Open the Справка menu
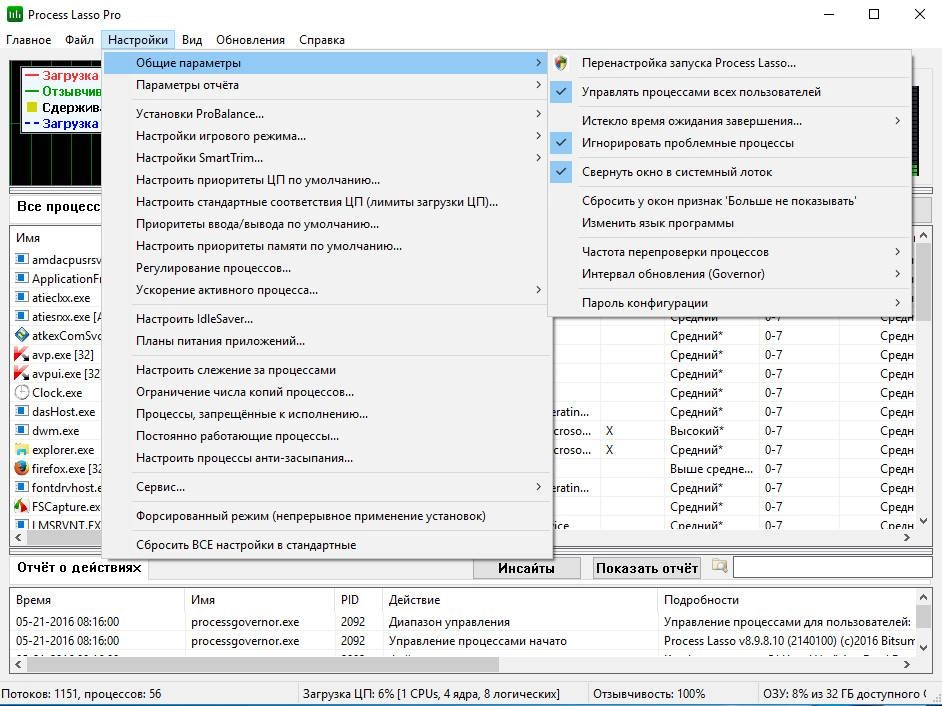Image resolution: width=942 pixels, height=706 pixels. pos(321,40)
